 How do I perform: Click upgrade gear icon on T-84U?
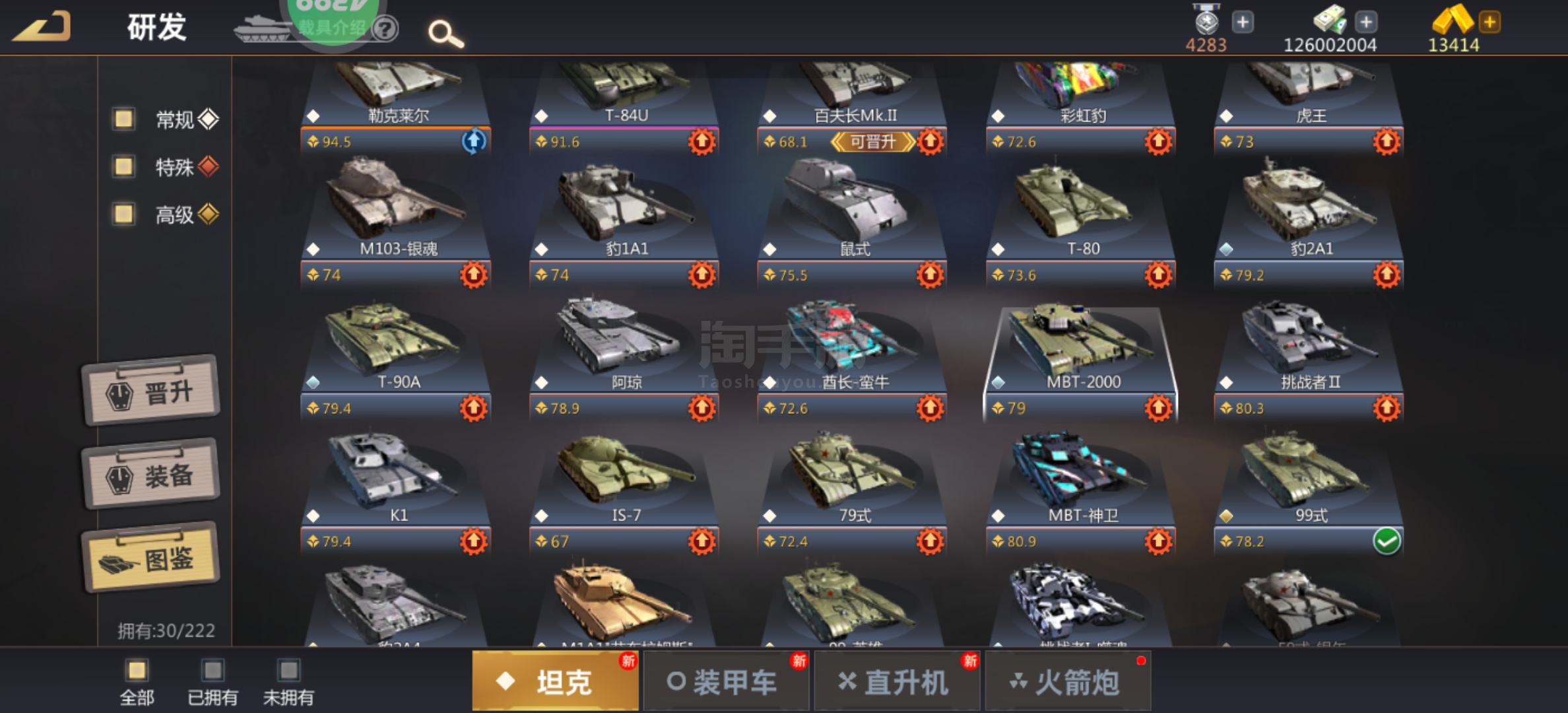click(x=702, y=141)
